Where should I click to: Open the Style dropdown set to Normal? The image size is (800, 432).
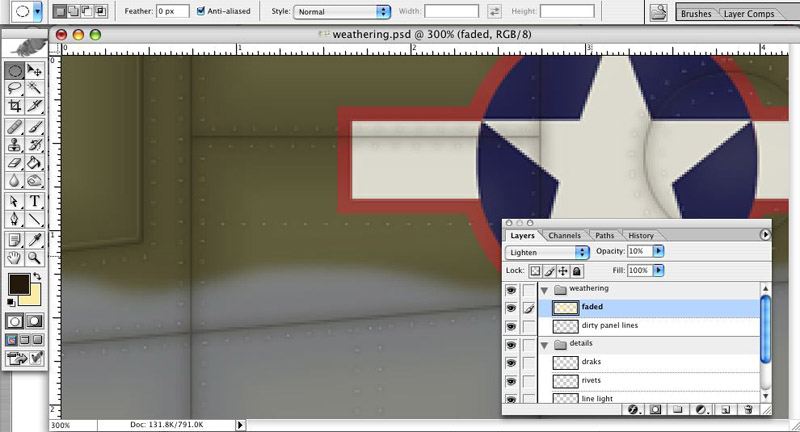click(x=342, y=12)
